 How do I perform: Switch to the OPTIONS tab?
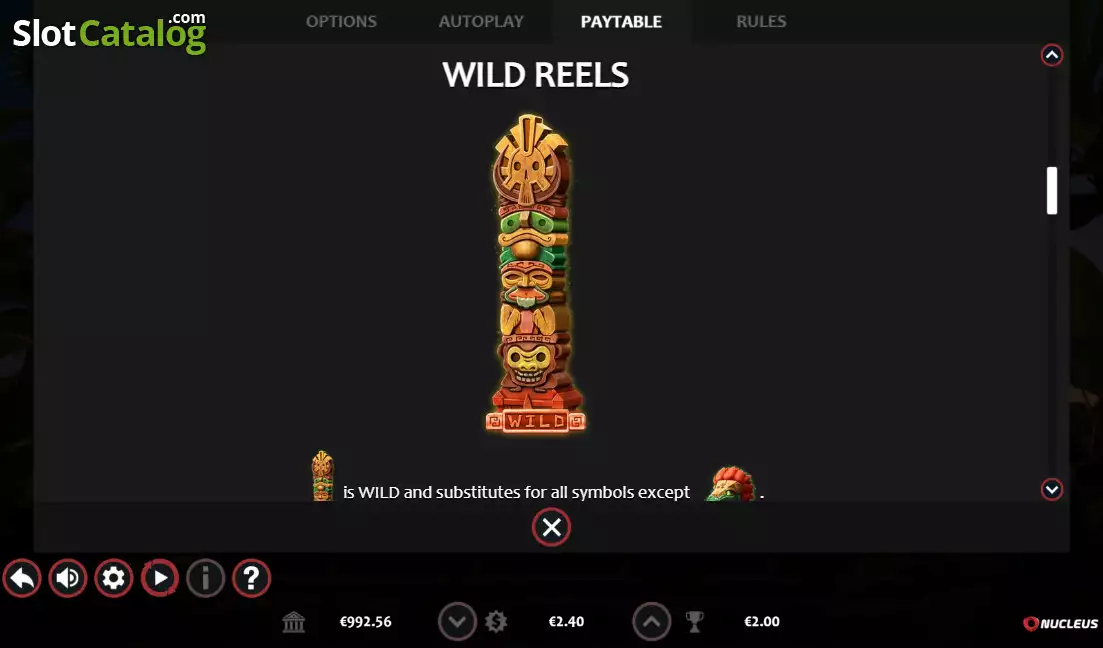341,22
